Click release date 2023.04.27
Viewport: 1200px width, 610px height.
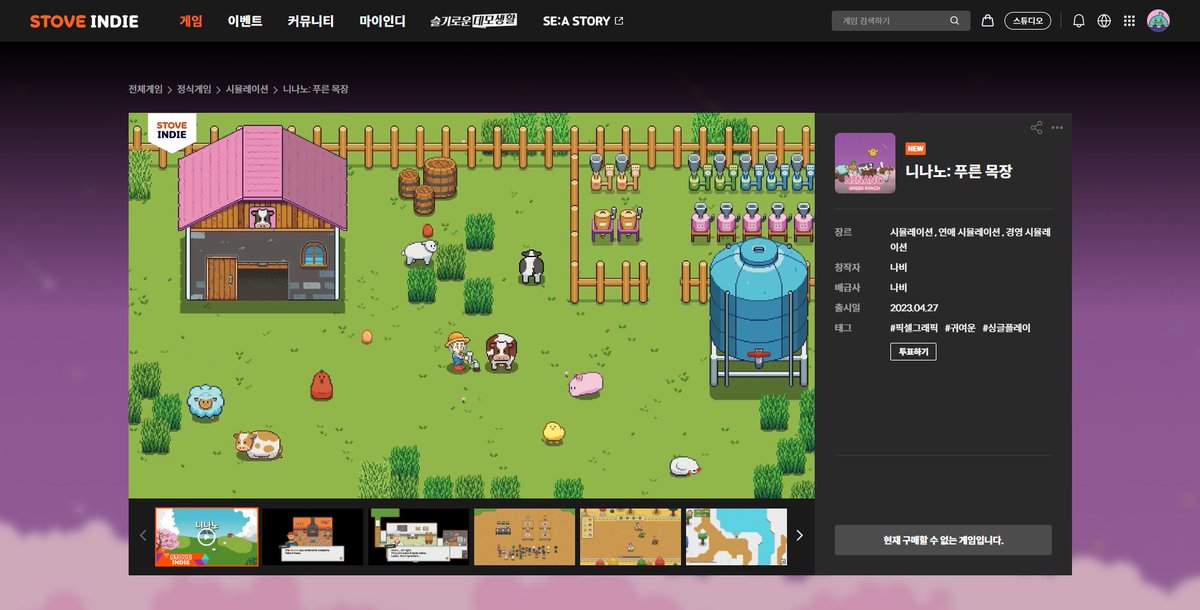[916, 307]
